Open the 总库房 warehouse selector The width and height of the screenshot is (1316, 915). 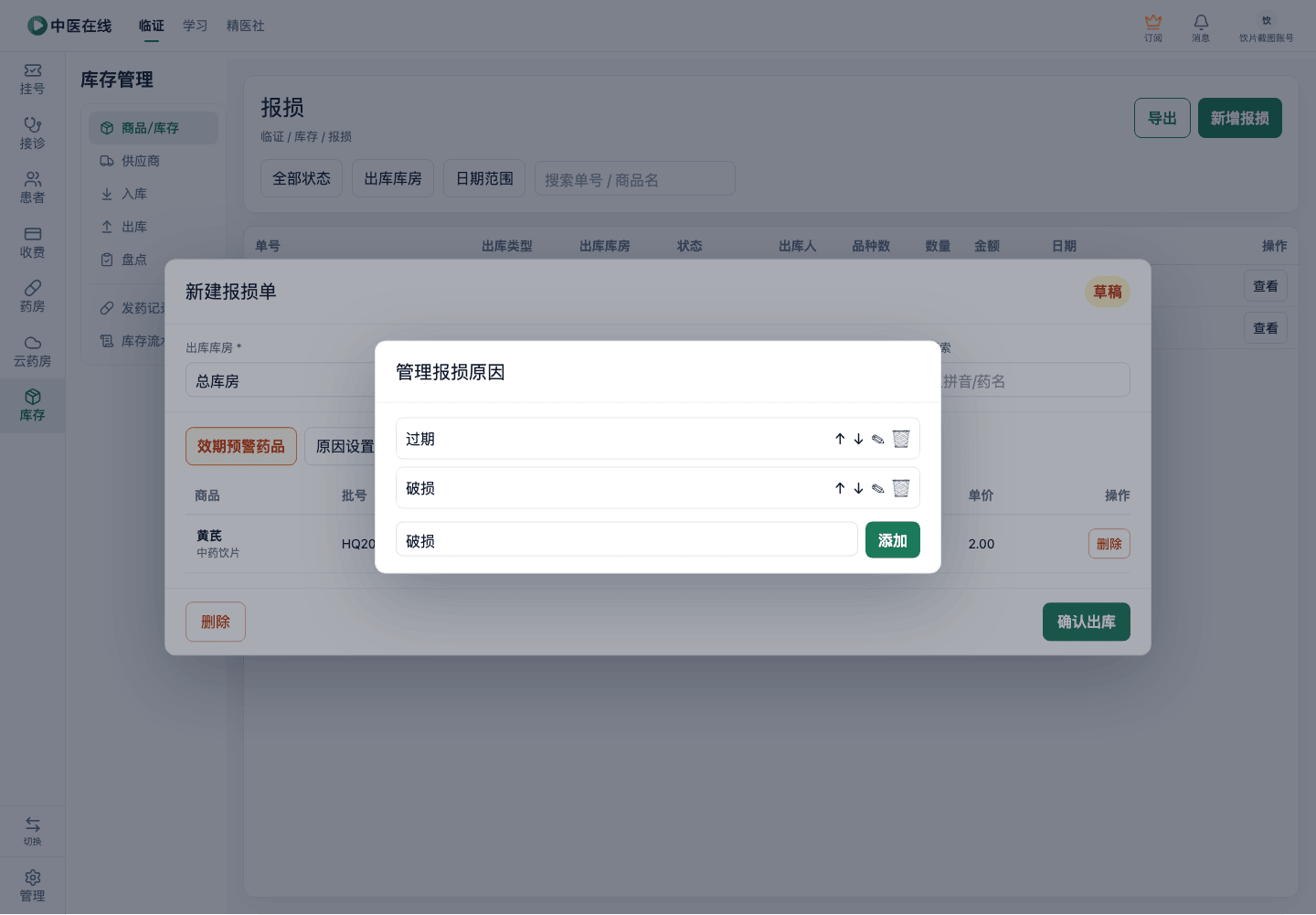coord(280,380)
